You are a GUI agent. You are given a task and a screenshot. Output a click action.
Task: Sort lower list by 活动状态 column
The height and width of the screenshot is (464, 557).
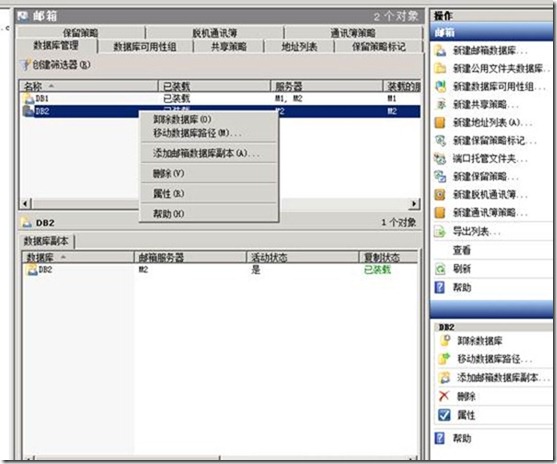302,257
